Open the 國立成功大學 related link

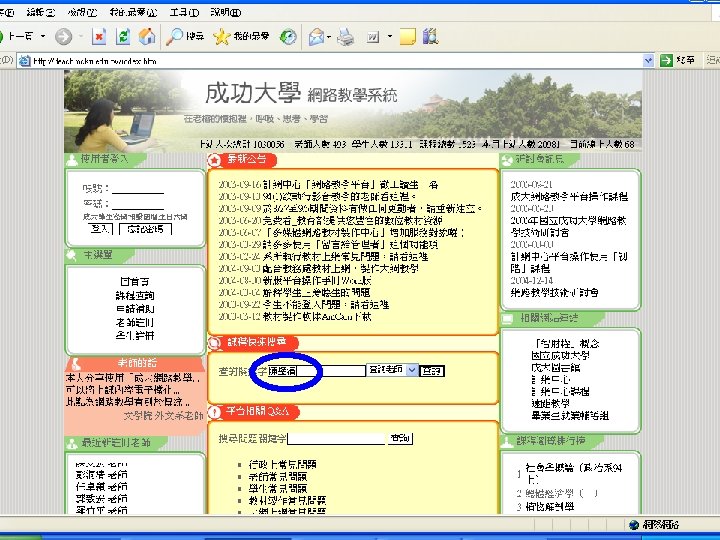(x=560, y=355)
